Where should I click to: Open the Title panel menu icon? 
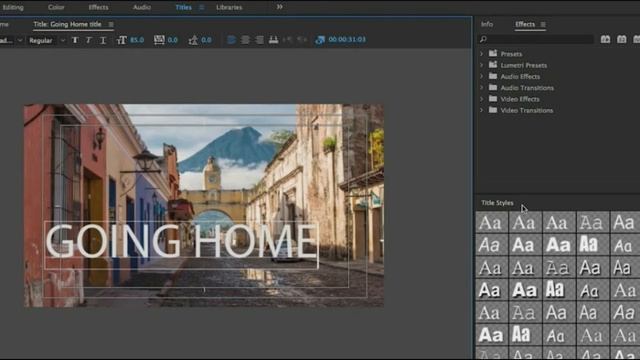point(111,24)
